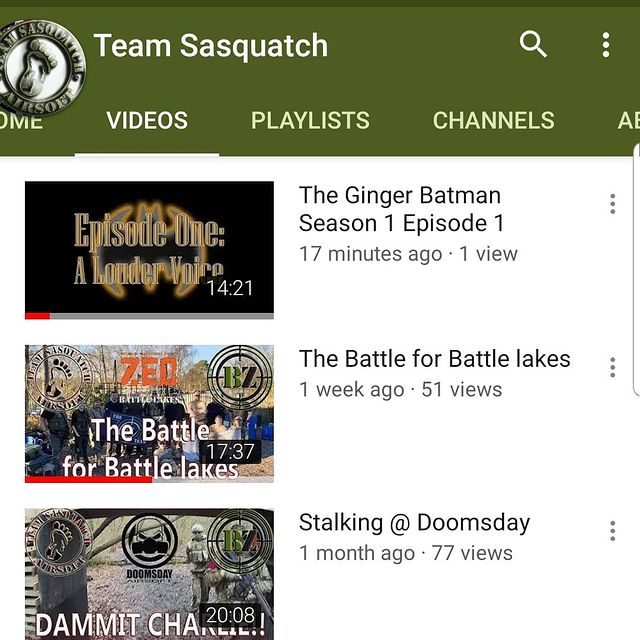
Task: Open the Stalking @ Doomsday title link
Action: [414, 523]
